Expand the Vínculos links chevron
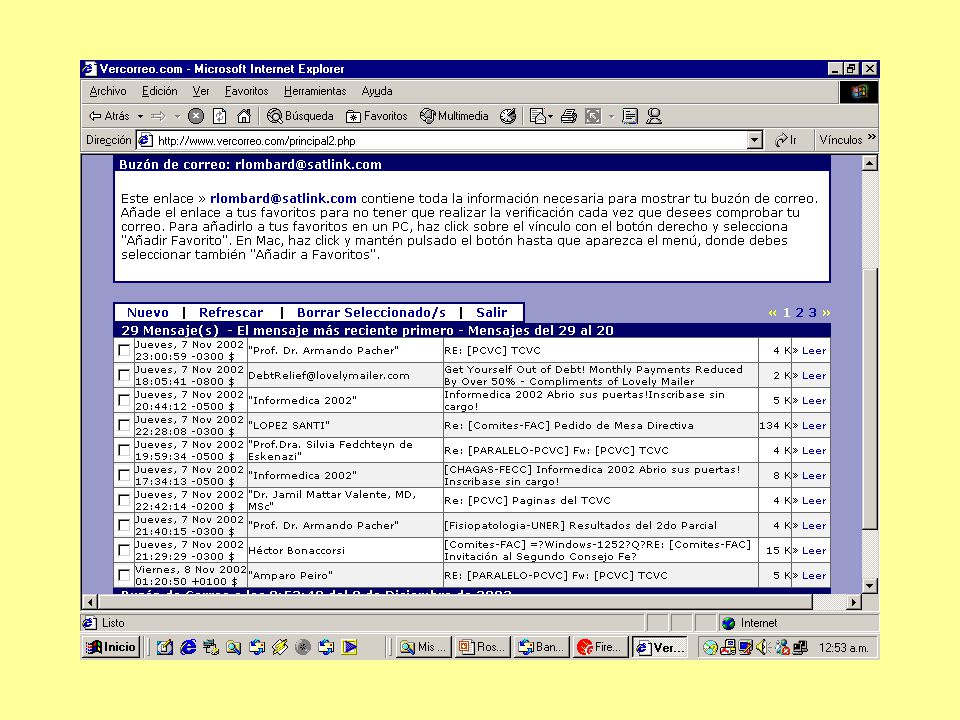Screen dimensions: 960x720 (872, 137)
